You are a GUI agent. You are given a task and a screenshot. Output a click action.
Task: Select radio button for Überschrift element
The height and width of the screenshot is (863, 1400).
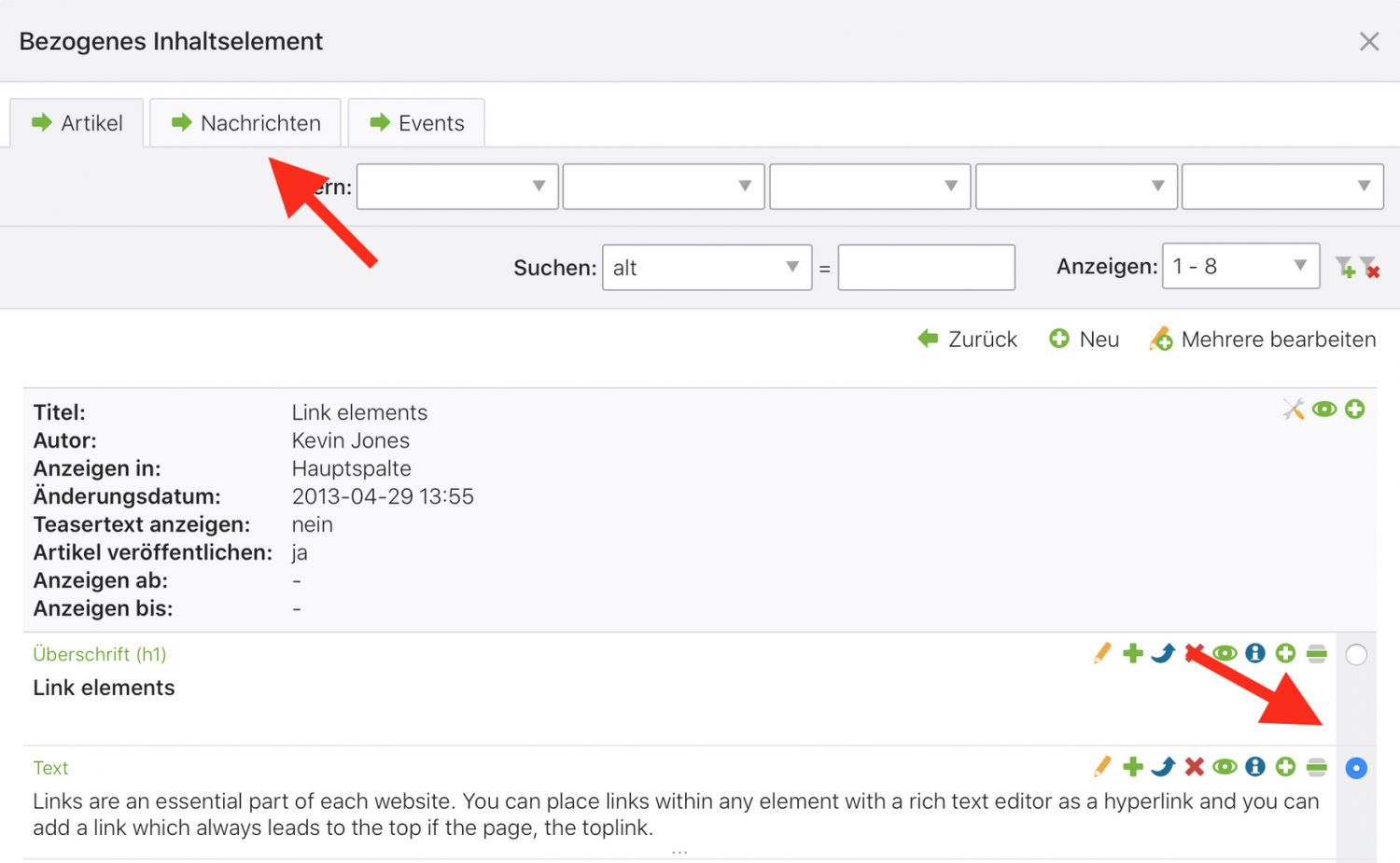coord(1356,655)
